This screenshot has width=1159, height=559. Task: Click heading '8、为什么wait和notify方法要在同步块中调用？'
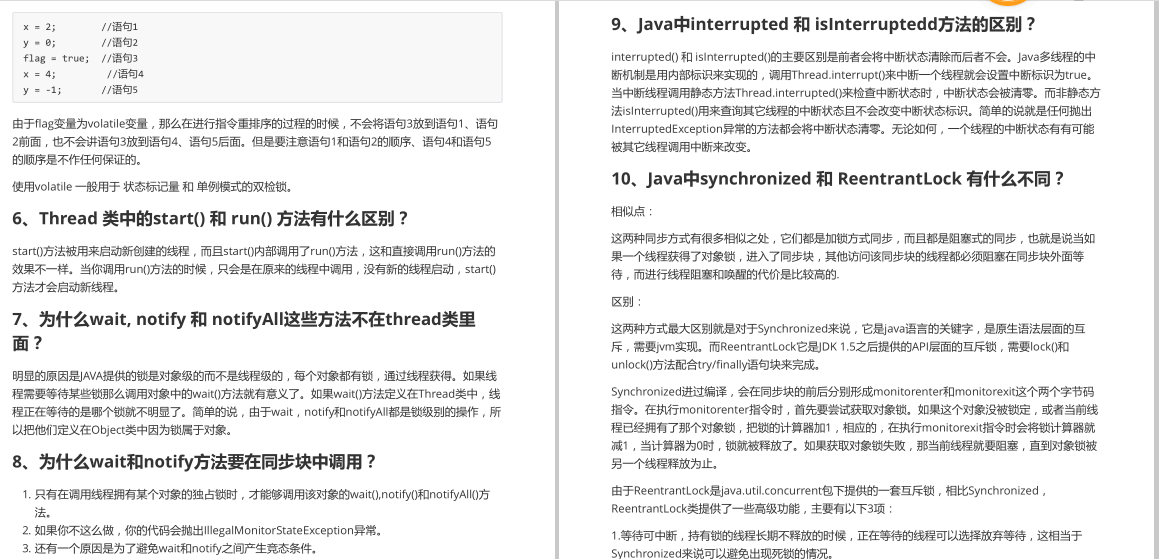pyautogui.click(x=194, y=462)
